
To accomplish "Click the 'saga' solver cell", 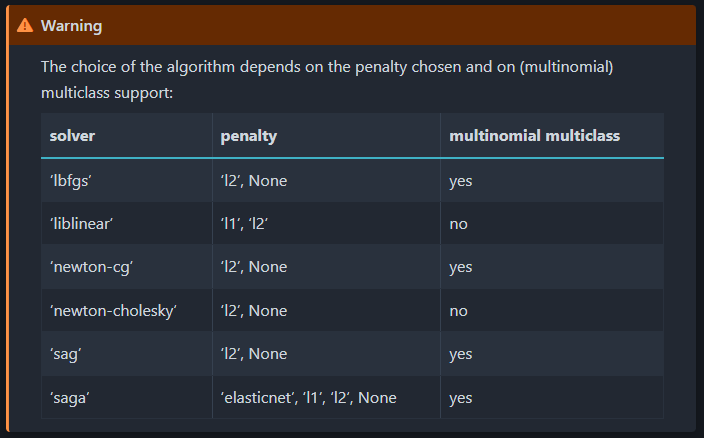I will (x=127, y=398).
